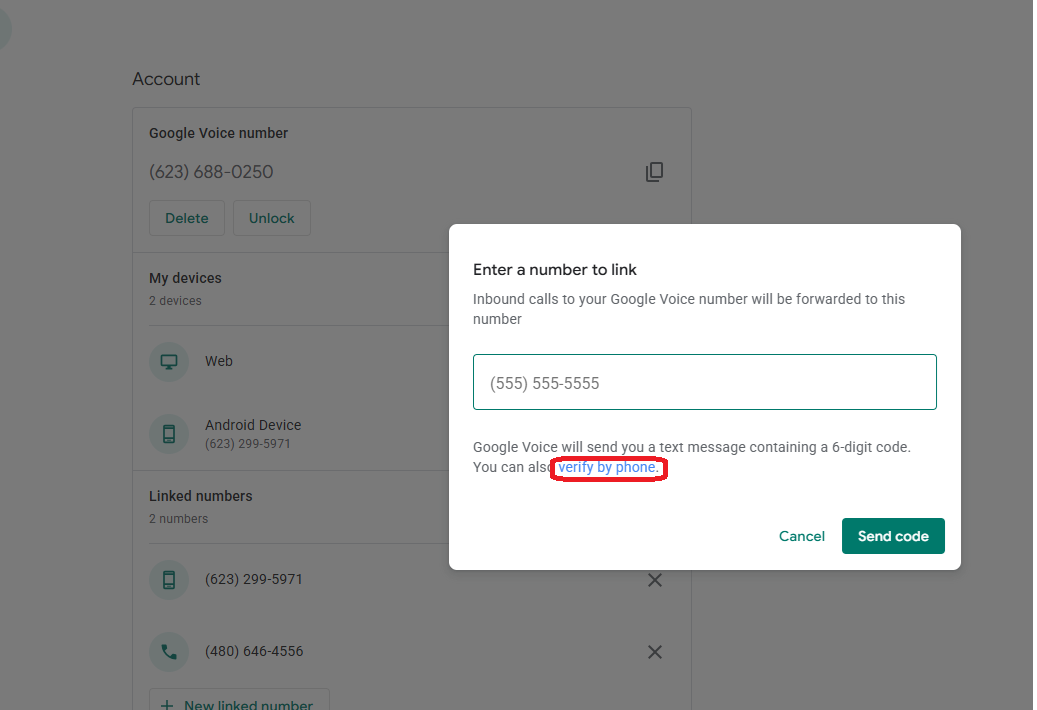Select the (623) 688-0250 number text

(211, 172)
